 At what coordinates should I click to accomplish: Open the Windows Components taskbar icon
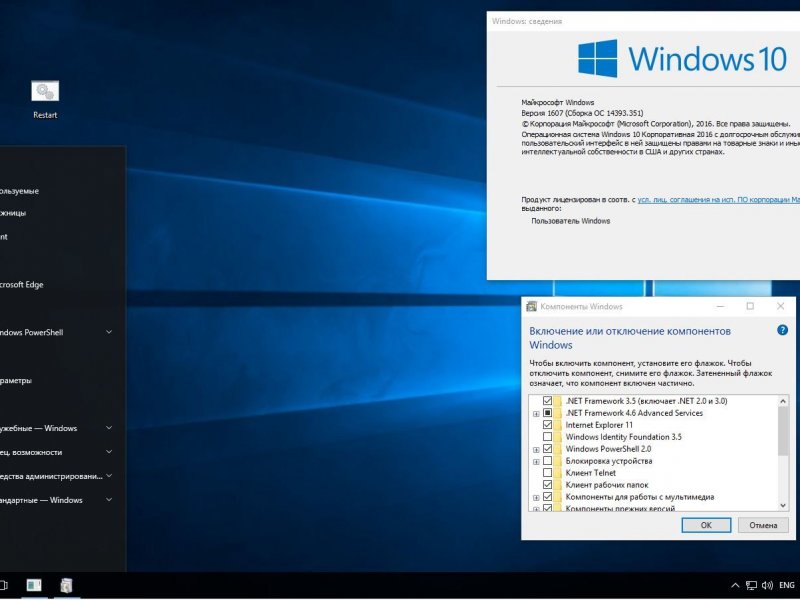66,585
